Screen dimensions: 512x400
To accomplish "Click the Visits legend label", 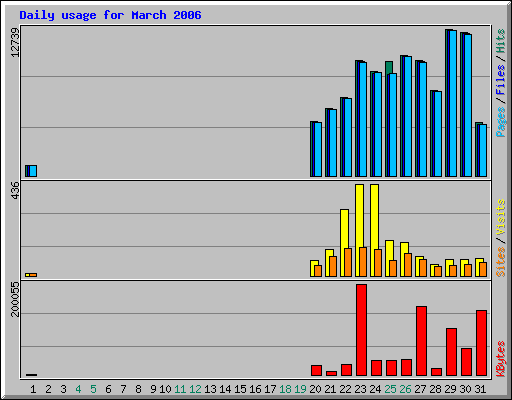I will [500, 217].
